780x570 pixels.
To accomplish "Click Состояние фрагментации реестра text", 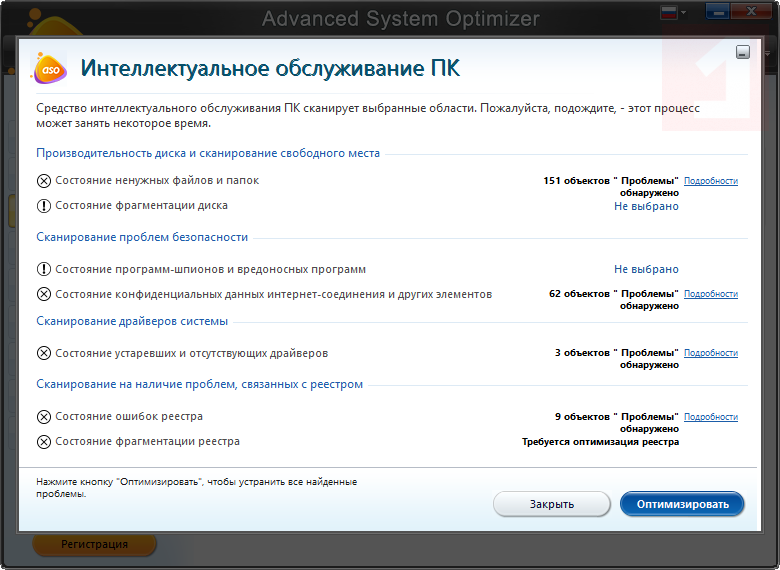I will pos(147,441).
